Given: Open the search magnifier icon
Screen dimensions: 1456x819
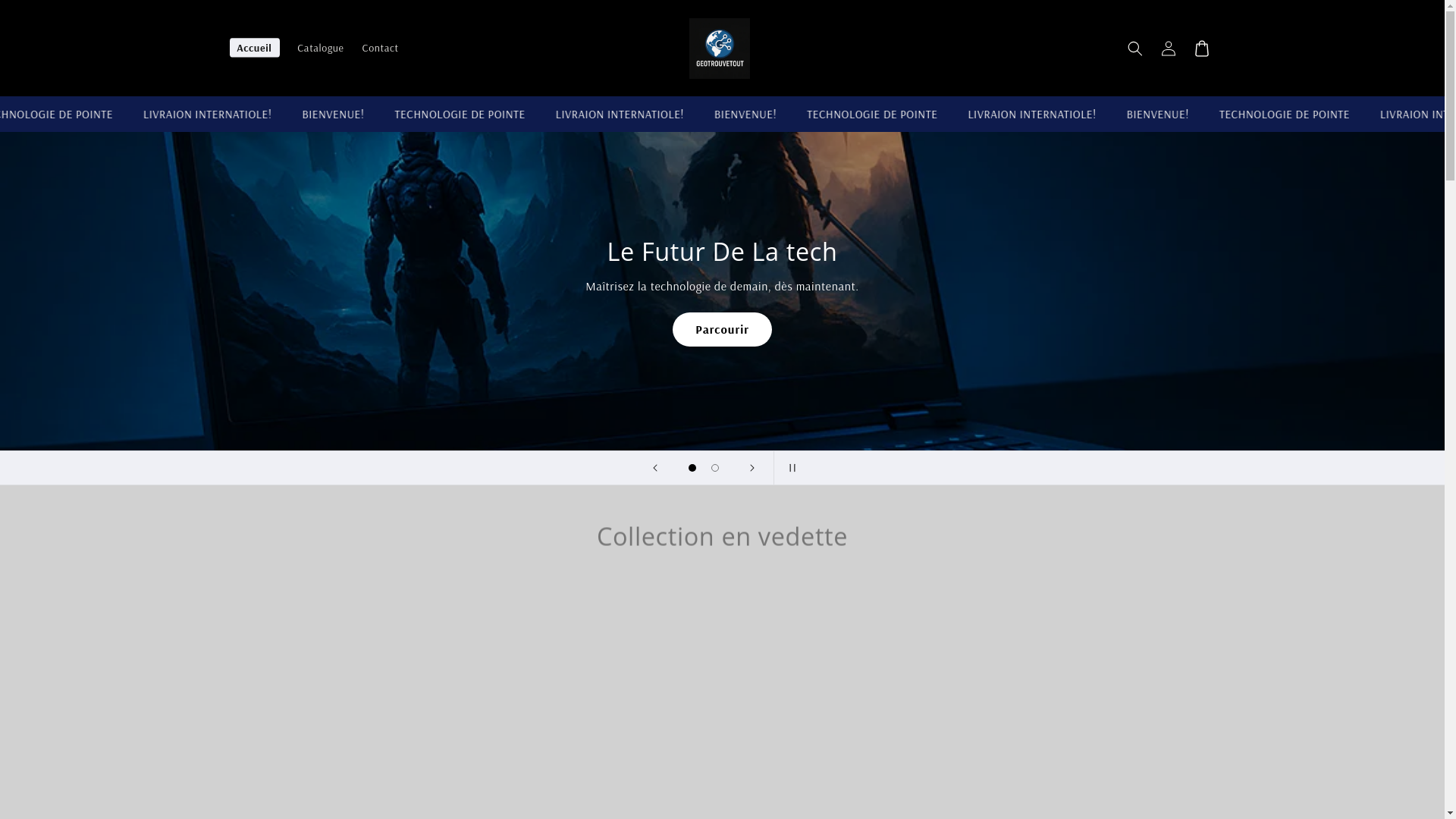Looking at the screenshot, I should pos(1134,49).
